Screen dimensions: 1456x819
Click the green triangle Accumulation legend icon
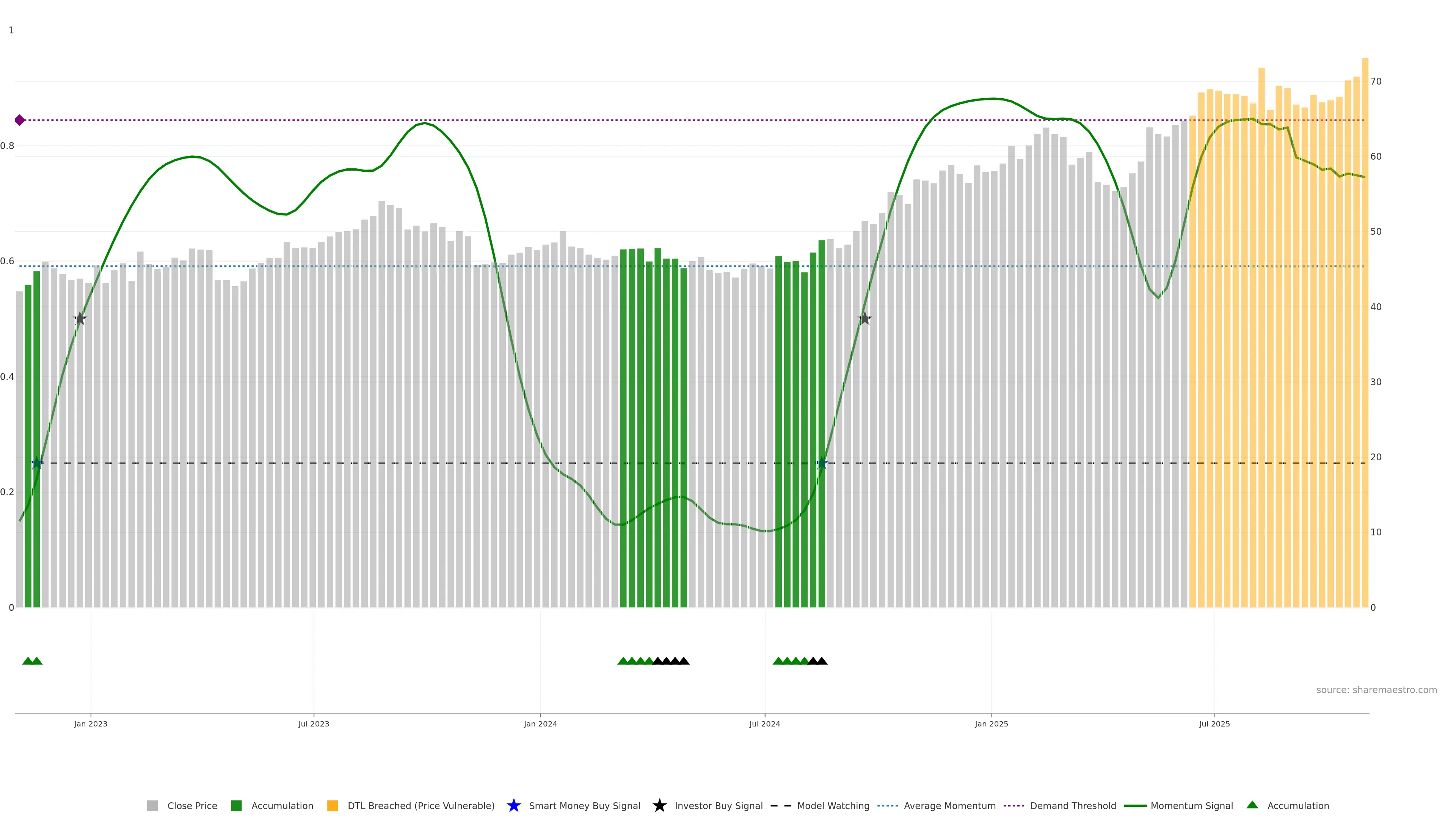click(1252, 805)
